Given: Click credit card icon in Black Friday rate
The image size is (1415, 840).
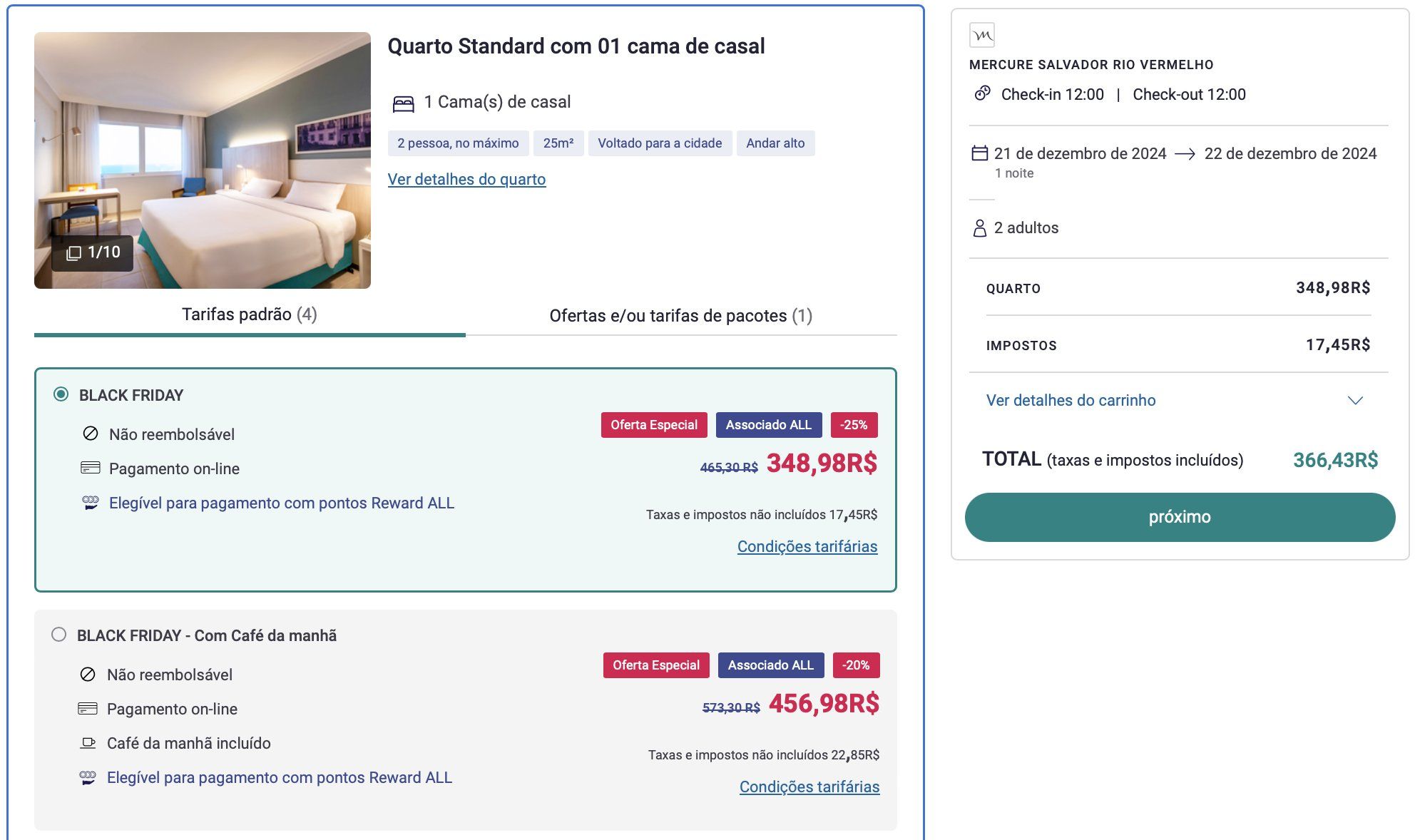Looking at the screenshot, I should point(91,468).
